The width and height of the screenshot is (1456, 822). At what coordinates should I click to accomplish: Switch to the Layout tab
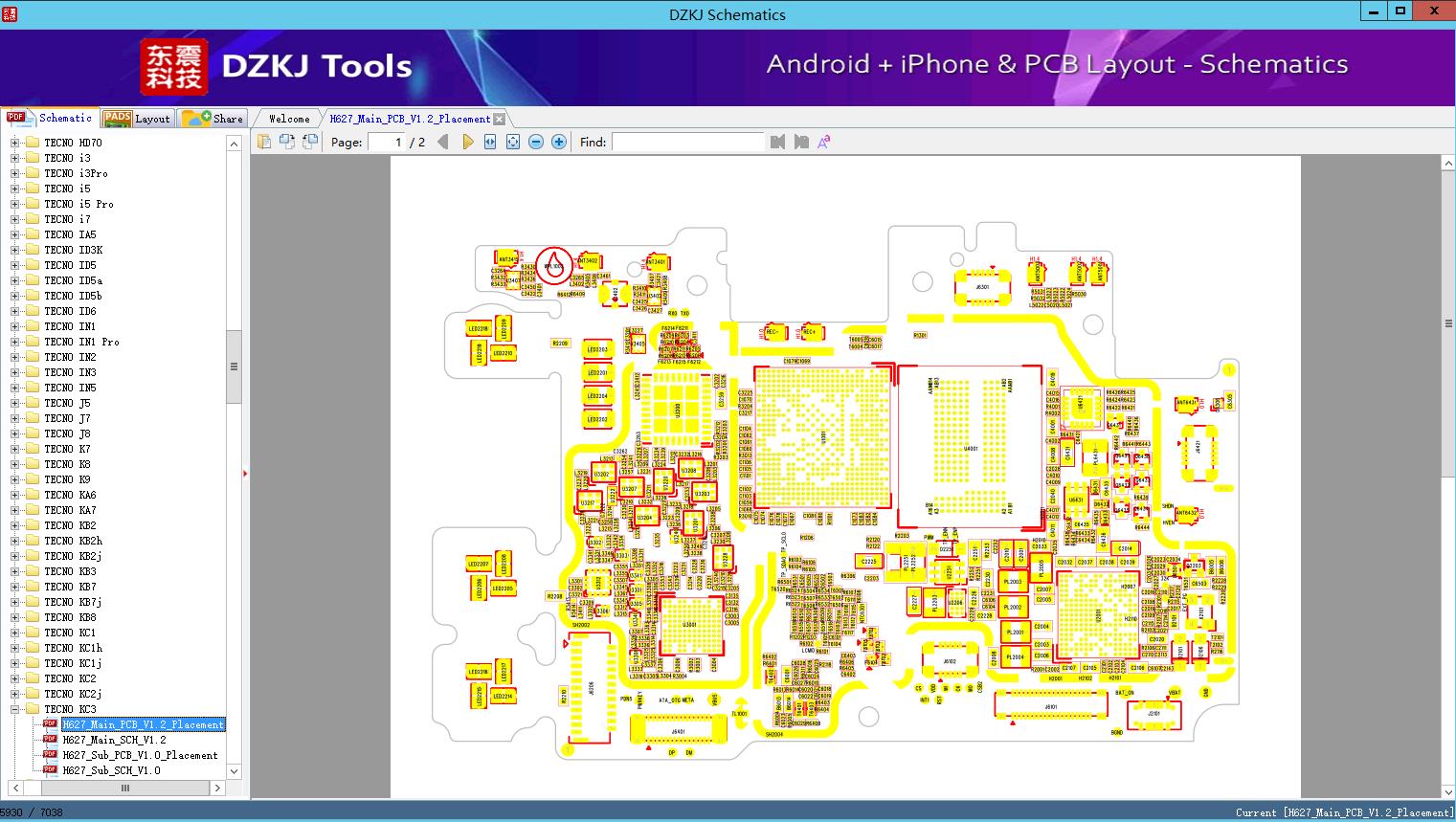137,118
